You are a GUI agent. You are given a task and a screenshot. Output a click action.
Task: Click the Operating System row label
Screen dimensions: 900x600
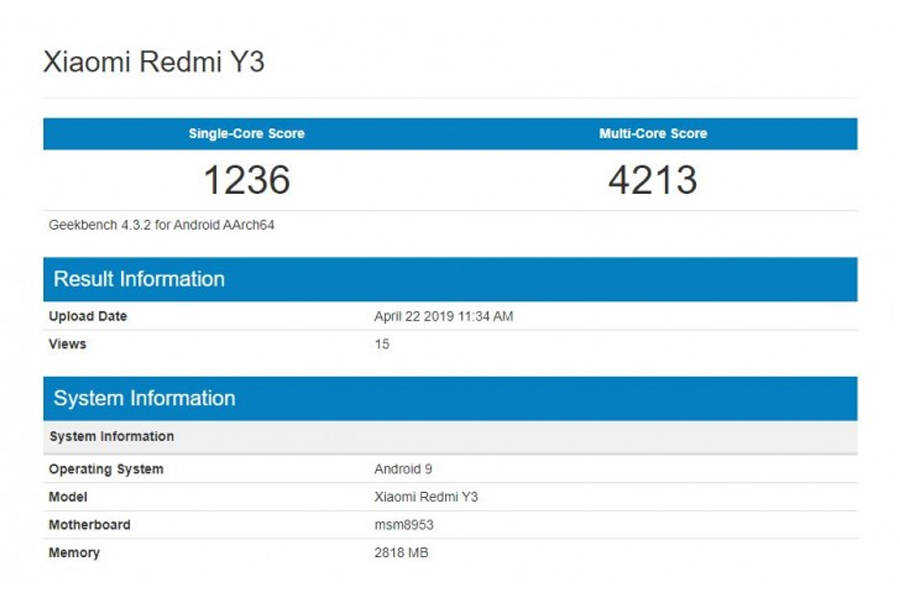click(106, 469)
